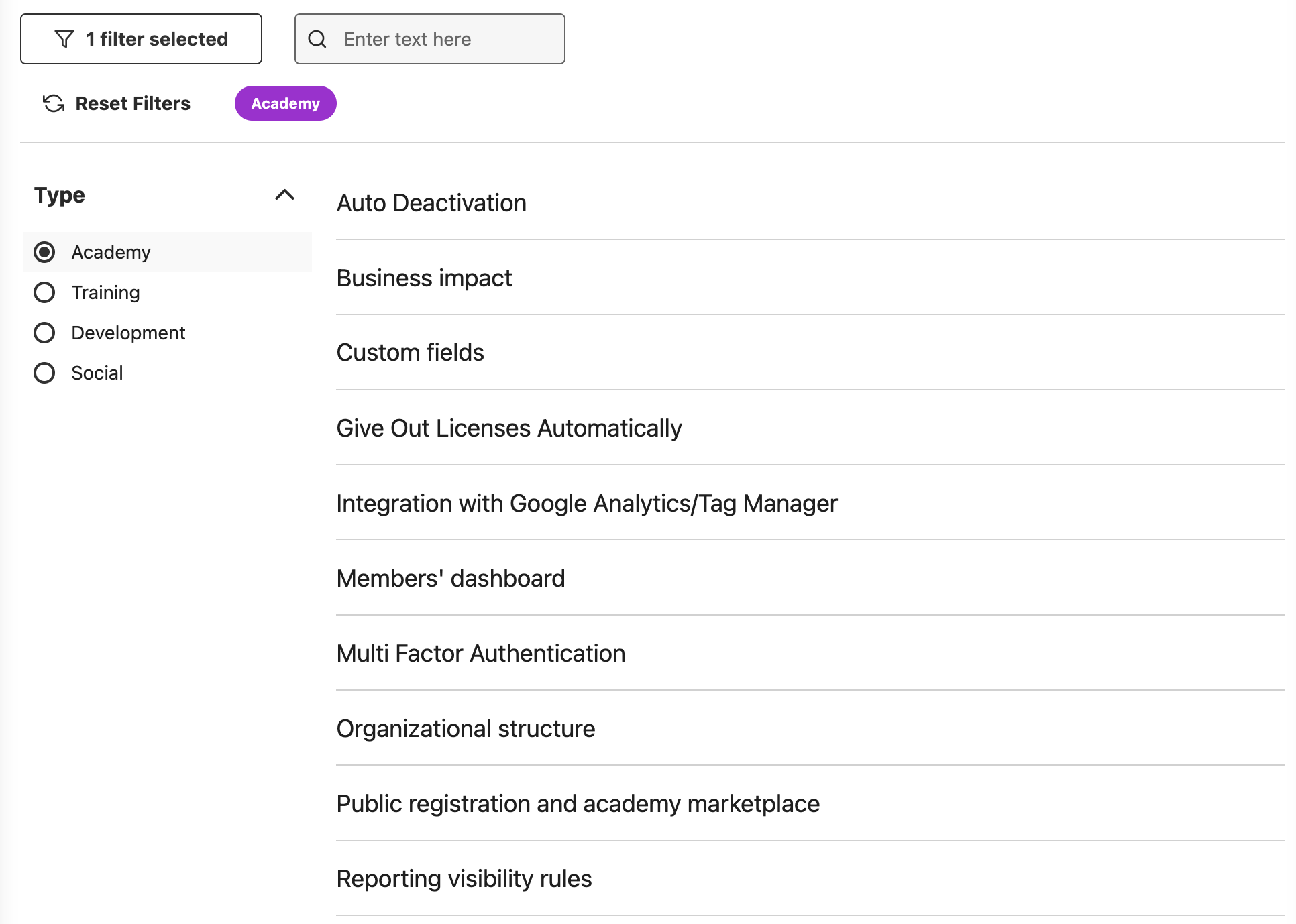1296x924 pixels.
Task: Click the Reset Filters refresh icon
Action: pyautogui.click(x=54, y=103)
